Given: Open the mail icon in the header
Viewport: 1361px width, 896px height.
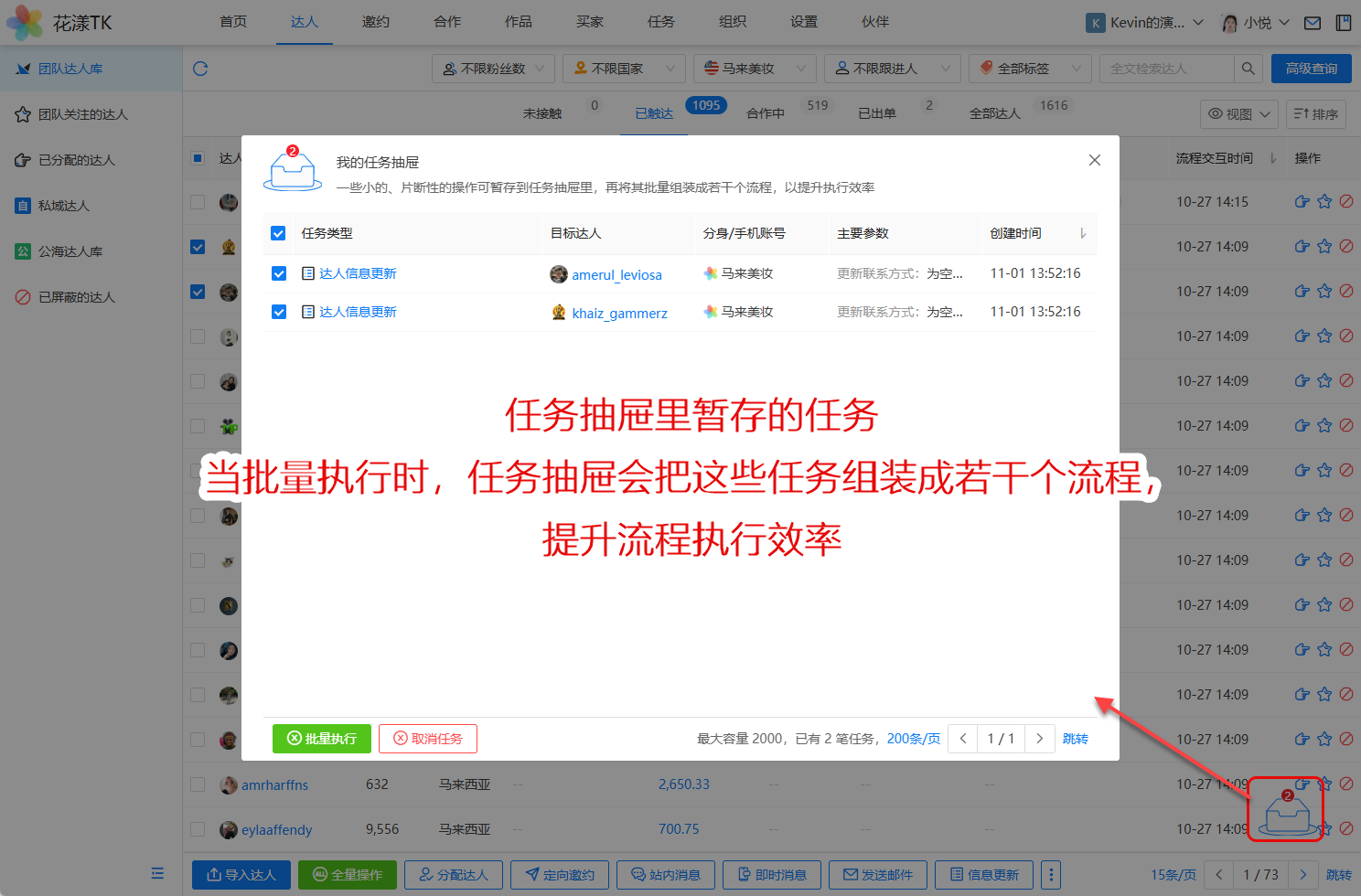Looking at the screenshot, I should pyautogui.click(x=1313, y=23).
